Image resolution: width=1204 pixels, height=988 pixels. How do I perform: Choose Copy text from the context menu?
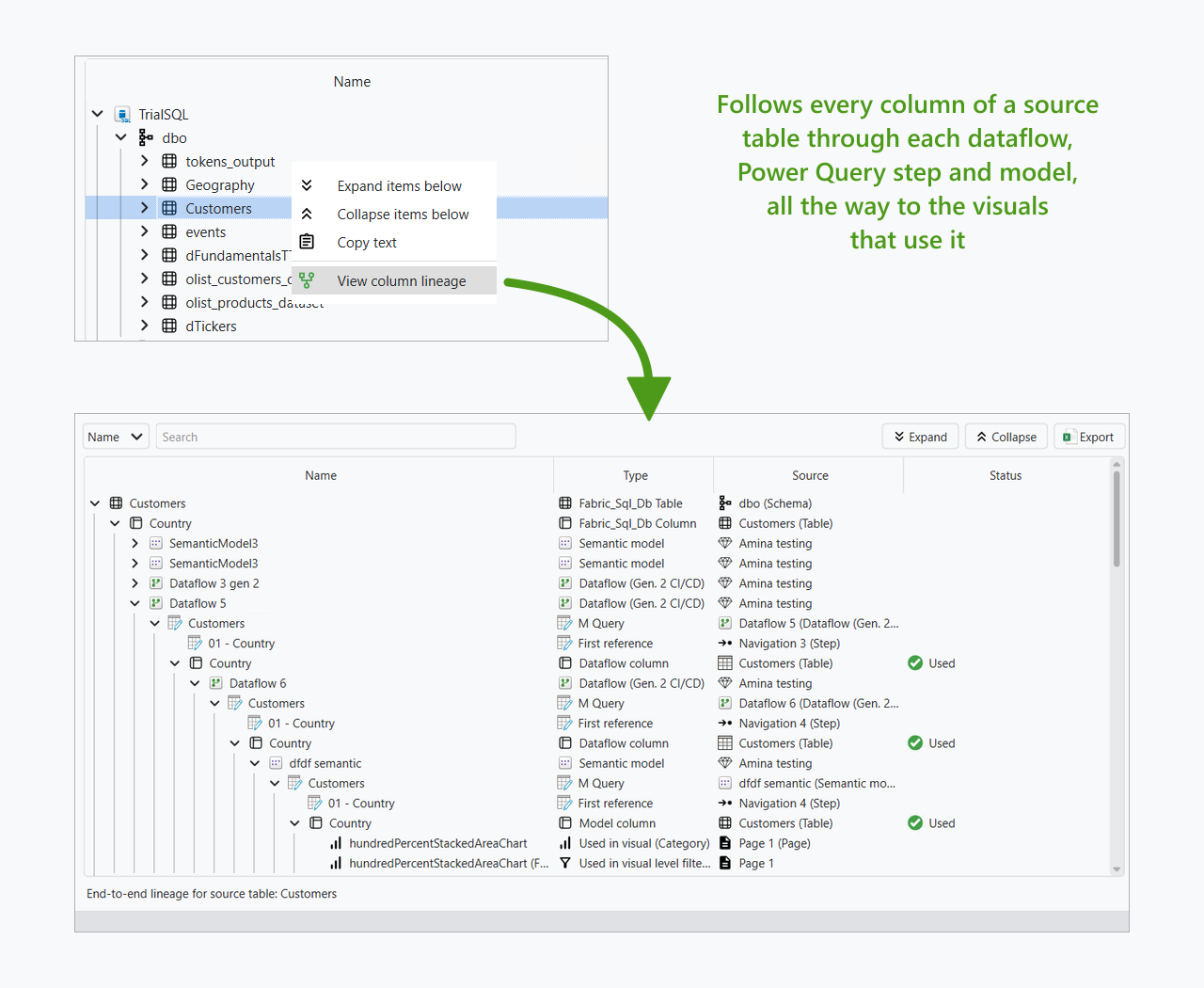[394, 243]
